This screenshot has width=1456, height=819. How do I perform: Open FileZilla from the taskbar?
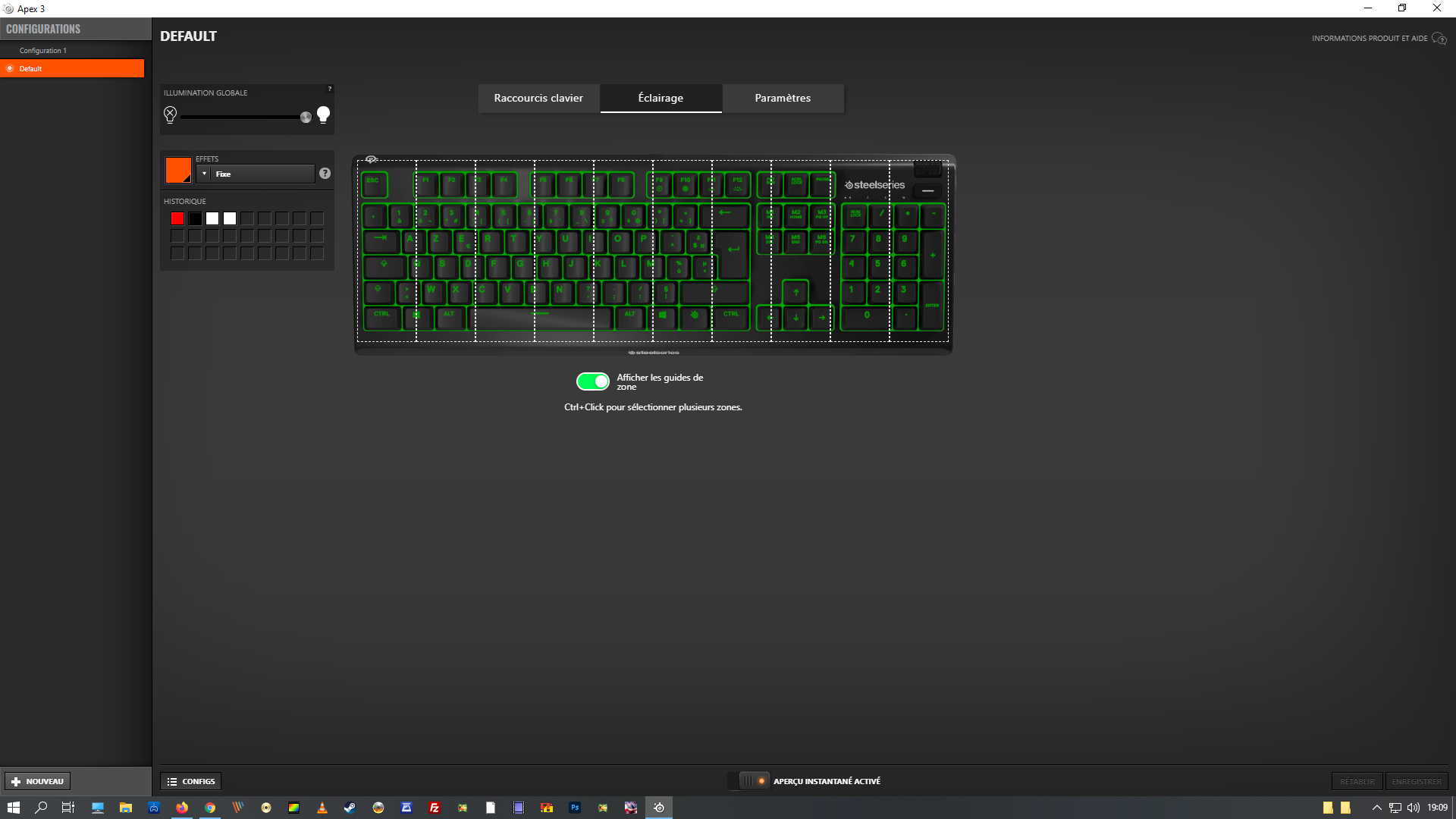435,808
